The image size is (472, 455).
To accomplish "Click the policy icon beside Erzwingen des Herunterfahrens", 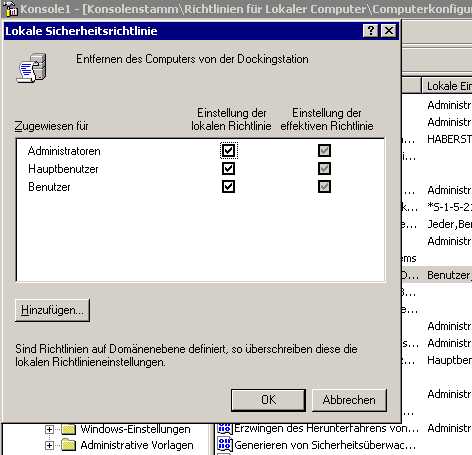I will (x=225, y=428).
